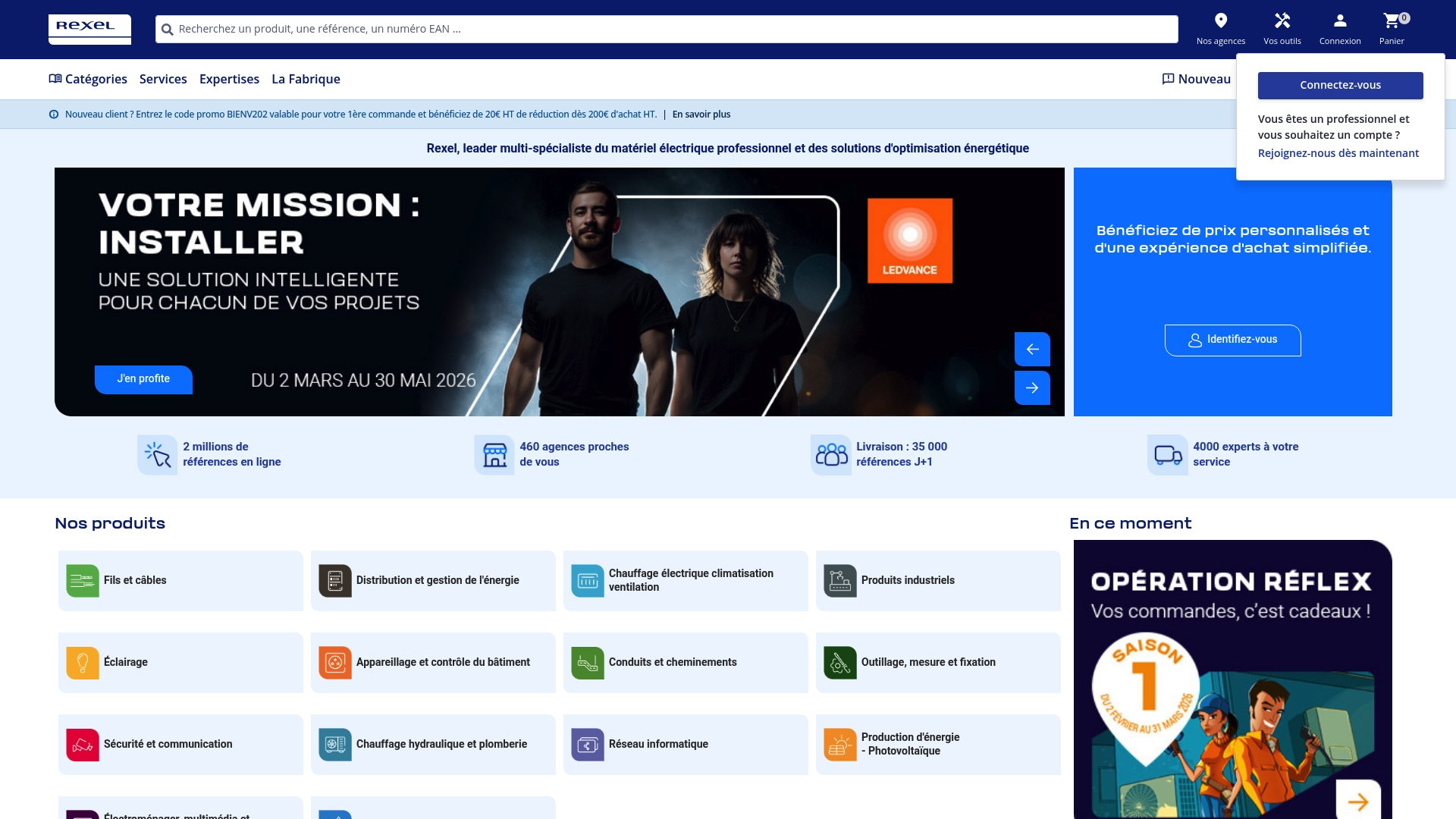Open Conduits et cheminements category
This screenshot has height=819, width=1456.
(x=686, y=663)
